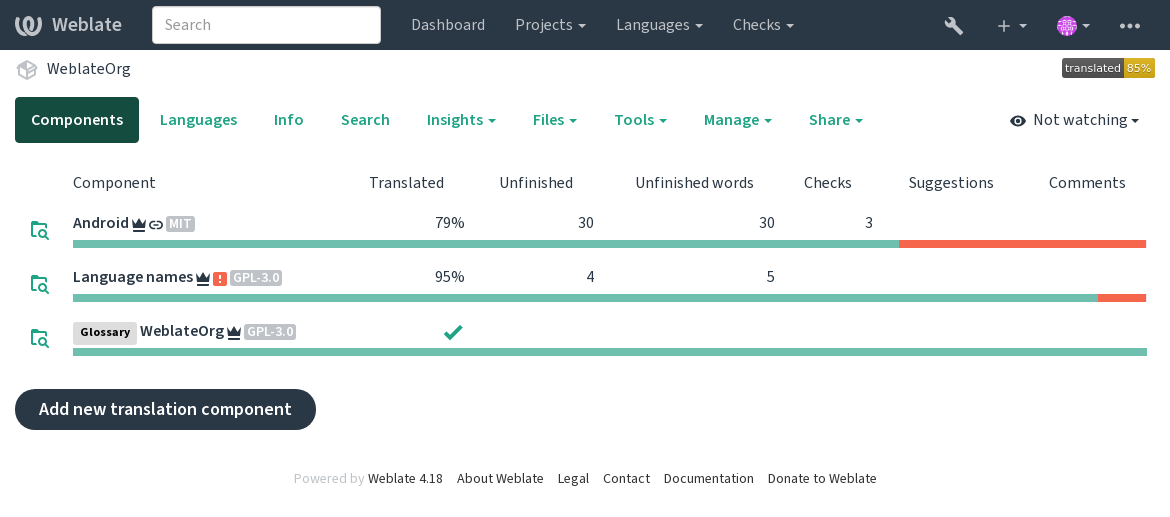The height and width of the screenshot is (517, 1170).
Task: Click the browse icon for Glossary WeblateOrg row
Action: (x=40, y=338)
